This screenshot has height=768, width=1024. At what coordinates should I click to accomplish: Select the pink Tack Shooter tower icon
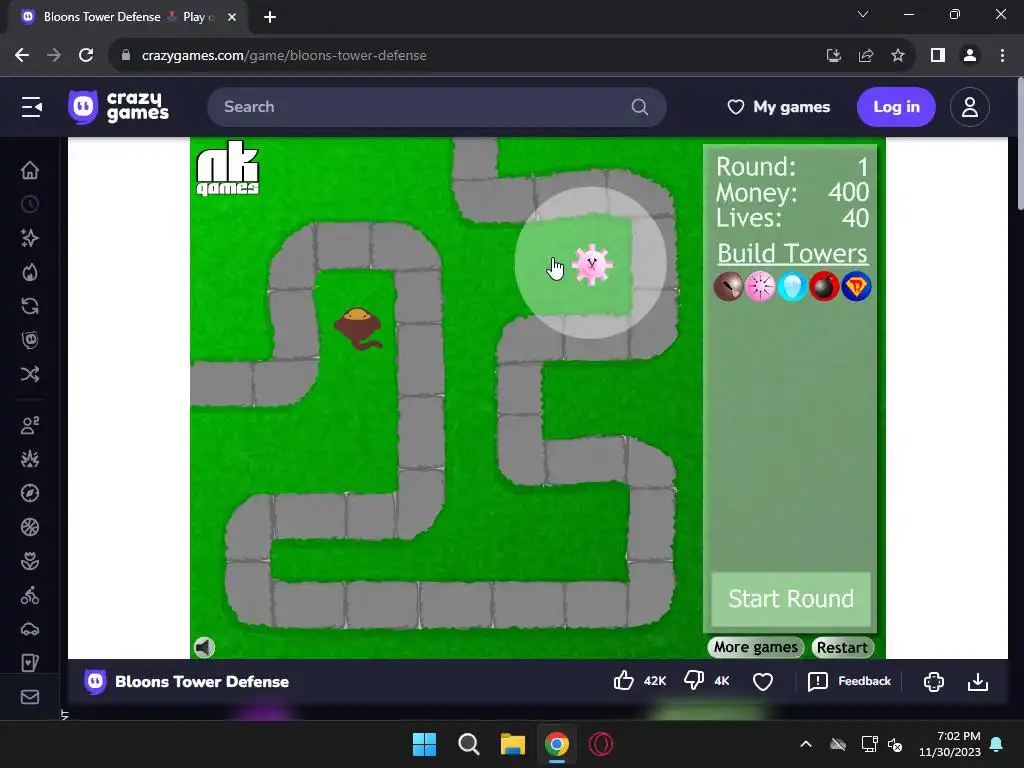pos(760,286)
